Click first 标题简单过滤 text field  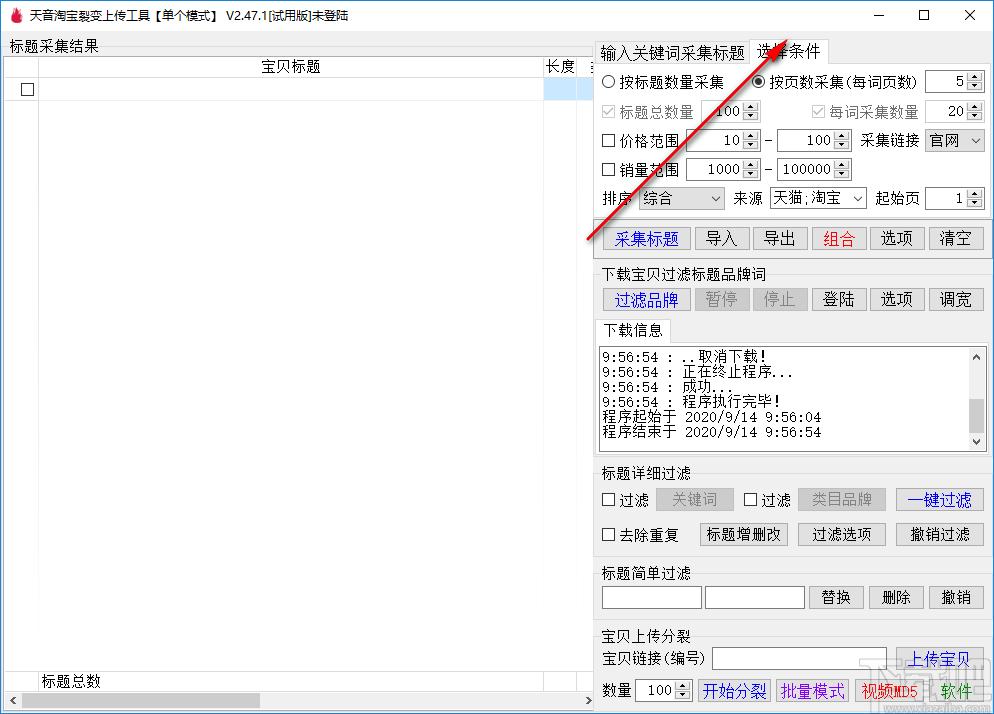pyautogui.click(x=652, y=597)
